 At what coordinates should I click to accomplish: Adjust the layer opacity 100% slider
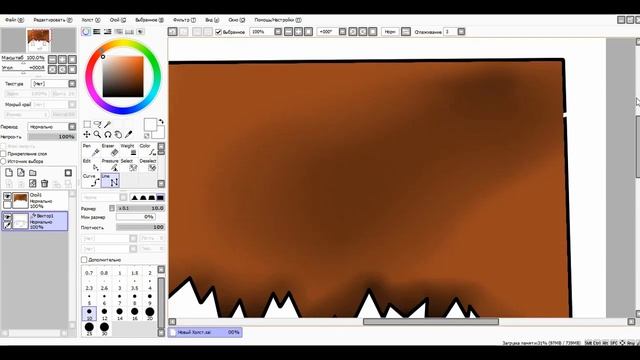point(51,137)
